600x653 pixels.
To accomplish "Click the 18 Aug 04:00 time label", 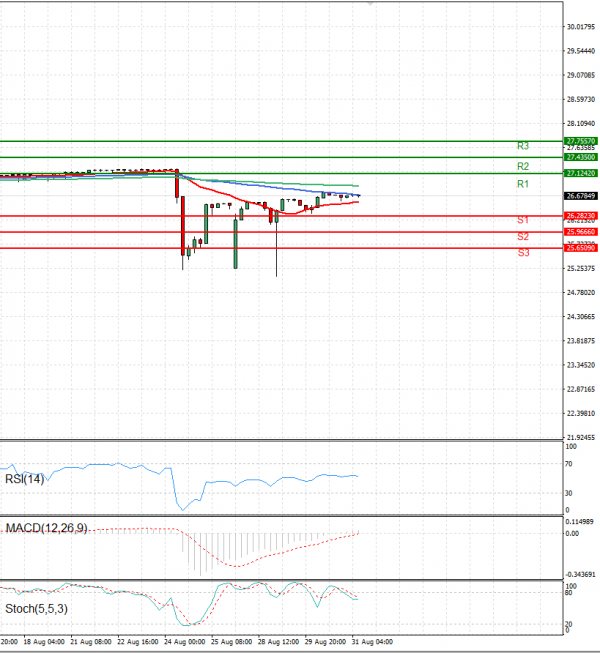I will [x=44, y=642].
